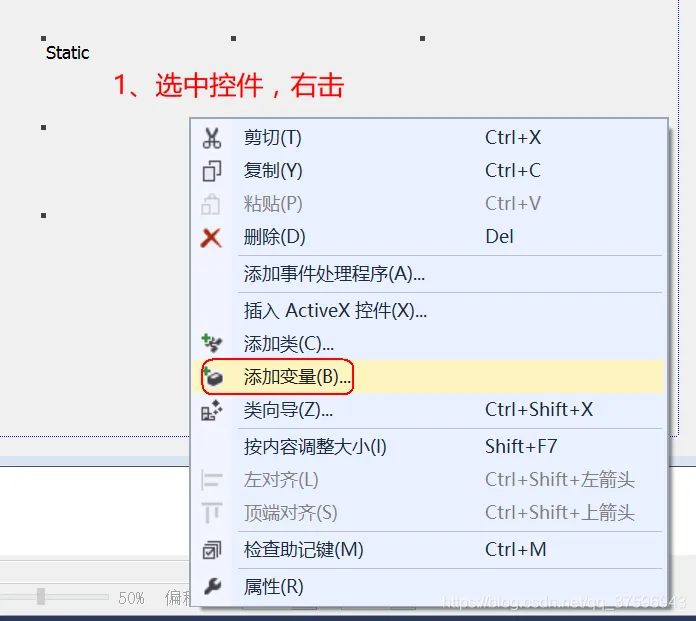The image size is (696, 621).
Task: Click the copy icon beside 复制(Y)
Action: coord(212,171)
